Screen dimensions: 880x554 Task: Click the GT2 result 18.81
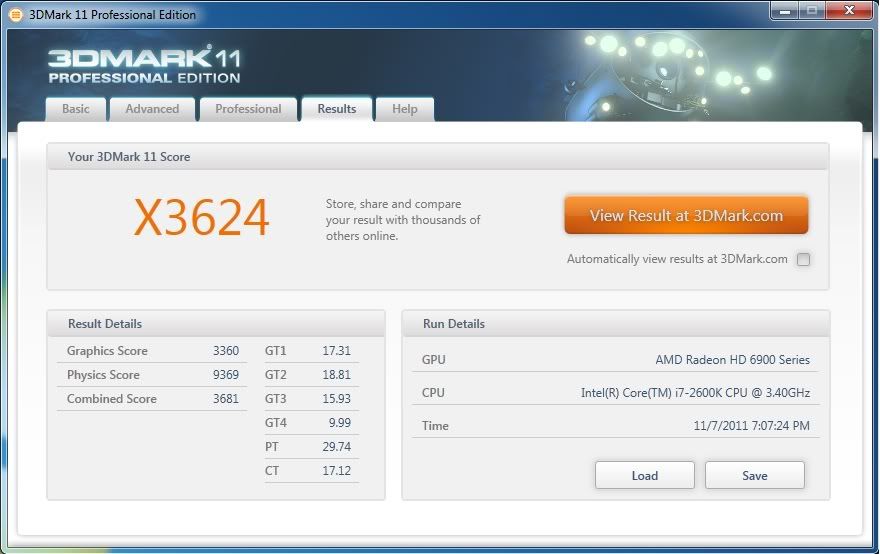pyautogui.click(x=336, y=375)
